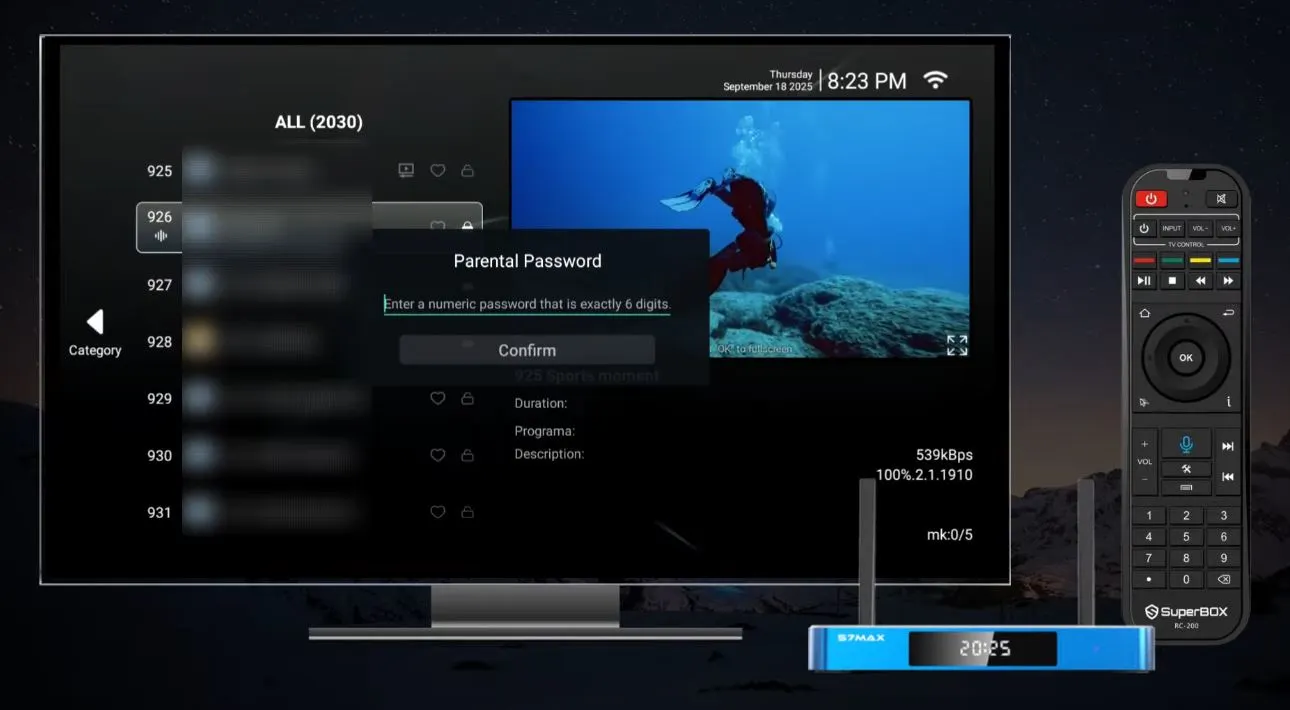Favorite channel 931 with heart icon
Viewport: 1290px width, 710px height.
pyautogui.click(x=437, y=513)
